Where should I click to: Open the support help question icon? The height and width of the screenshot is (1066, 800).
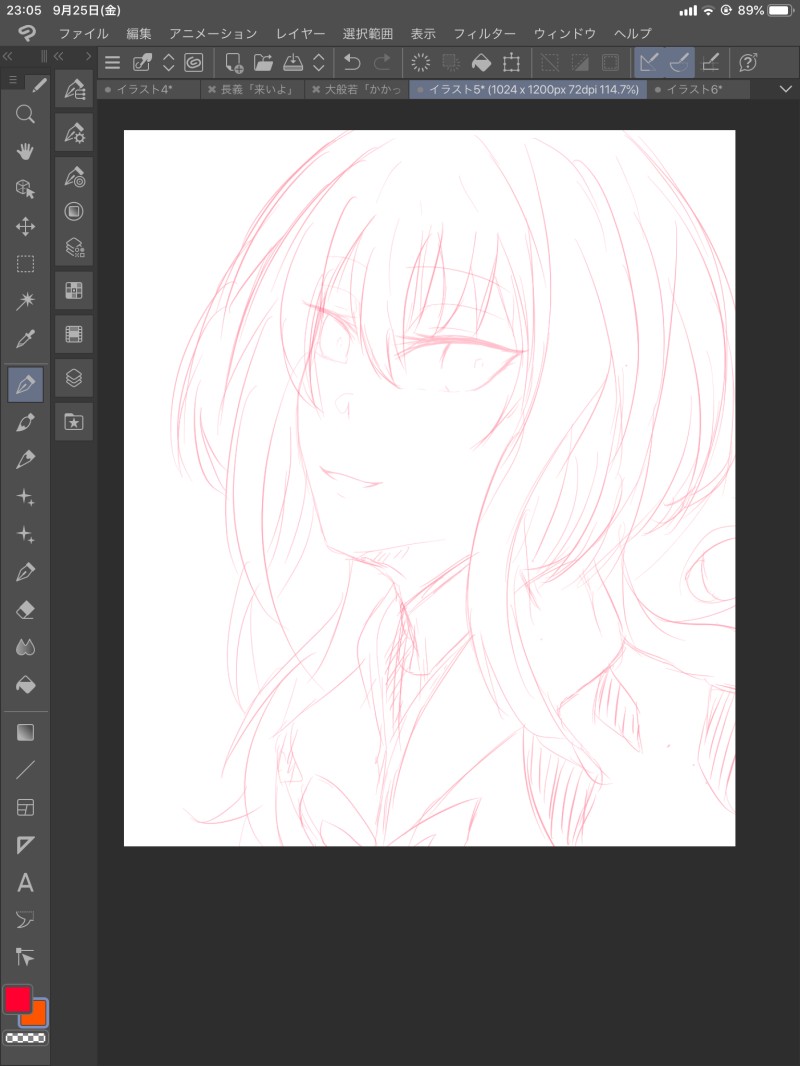748,63
